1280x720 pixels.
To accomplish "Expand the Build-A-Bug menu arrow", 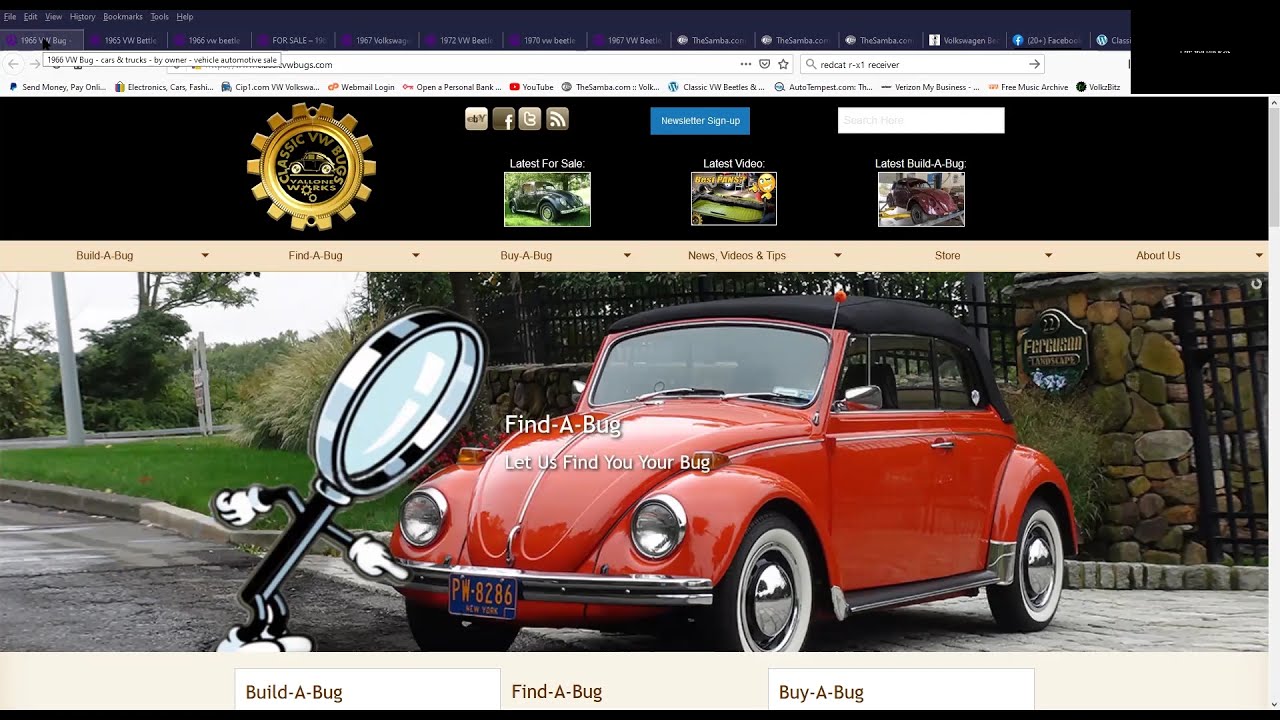I will 205,256.
